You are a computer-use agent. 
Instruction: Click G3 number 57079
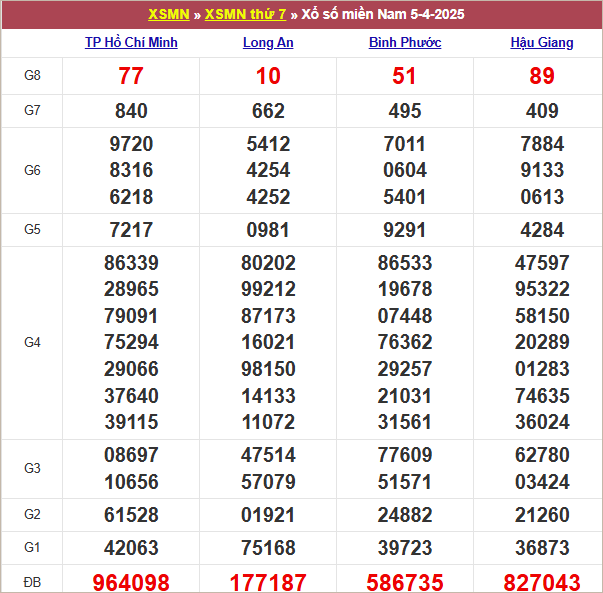coord(268,483)
